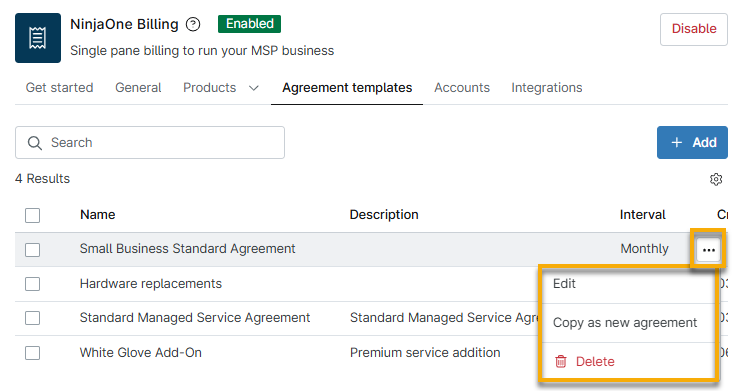This screenshot has width=732, height=391.
Task: Open the Hardware replacements template
Action: [x=151, y=284]
